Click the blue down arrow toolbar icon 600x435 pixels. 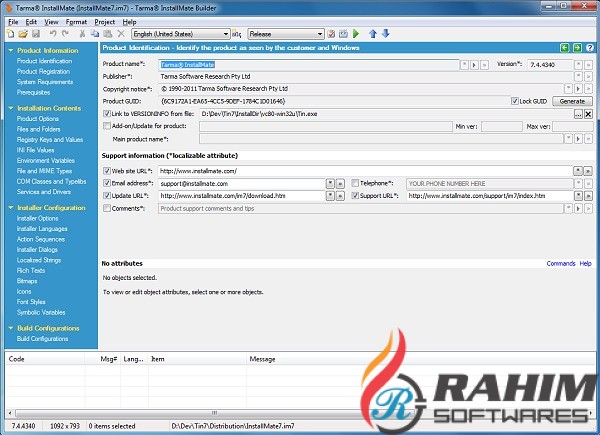[386, 34]
